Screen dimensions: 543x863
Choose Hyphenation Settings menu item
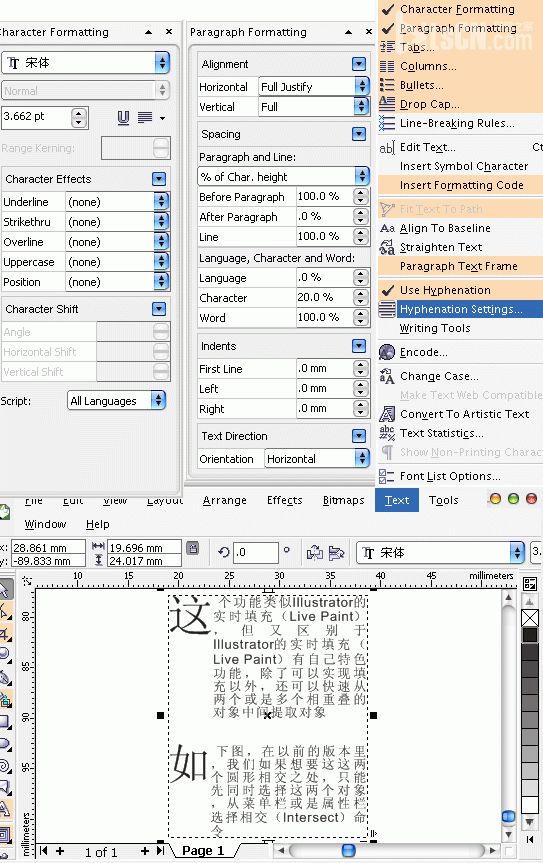459,309
